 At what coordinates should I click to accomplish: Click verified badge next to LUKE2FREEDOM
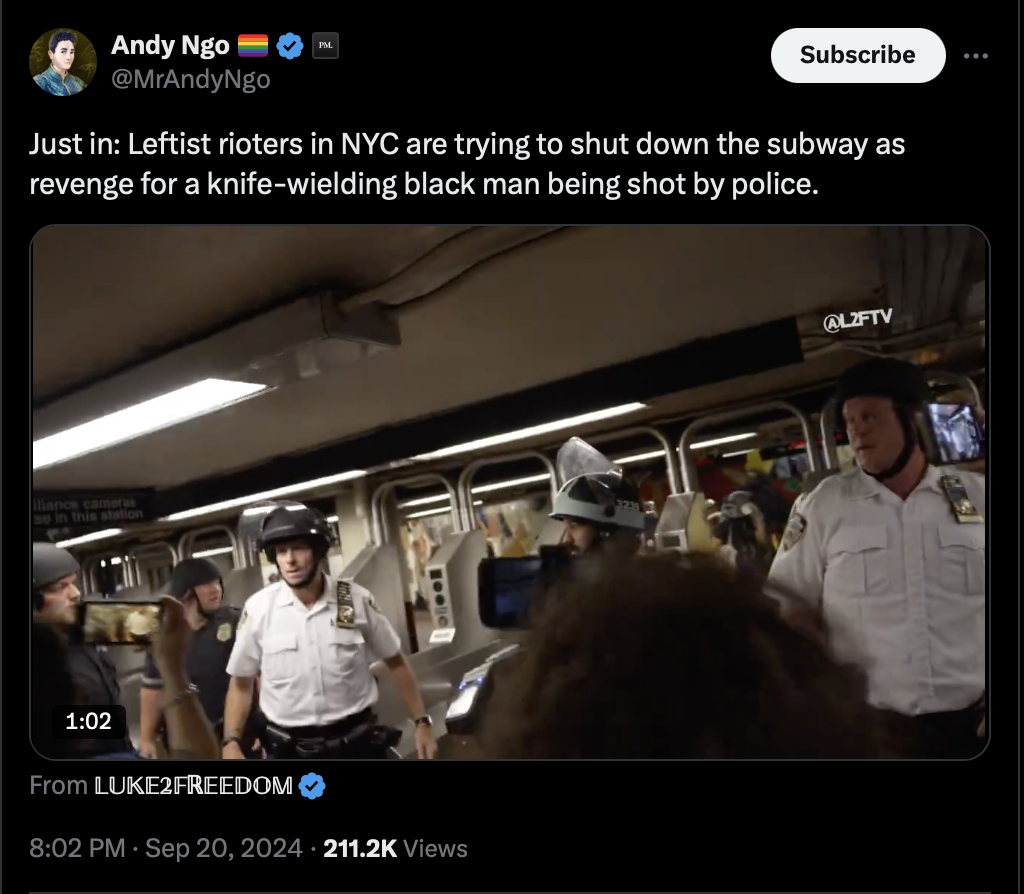click(312, 786)
